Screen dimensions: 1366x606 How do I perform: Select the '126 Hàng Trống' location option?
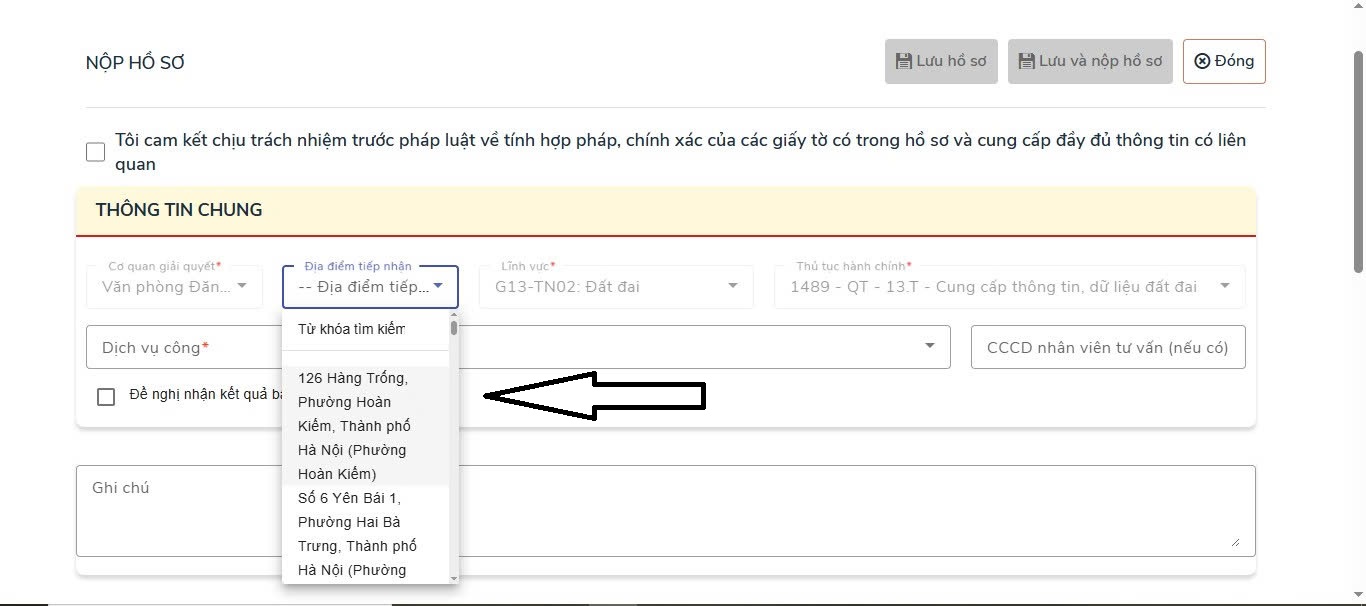(355, 425)
